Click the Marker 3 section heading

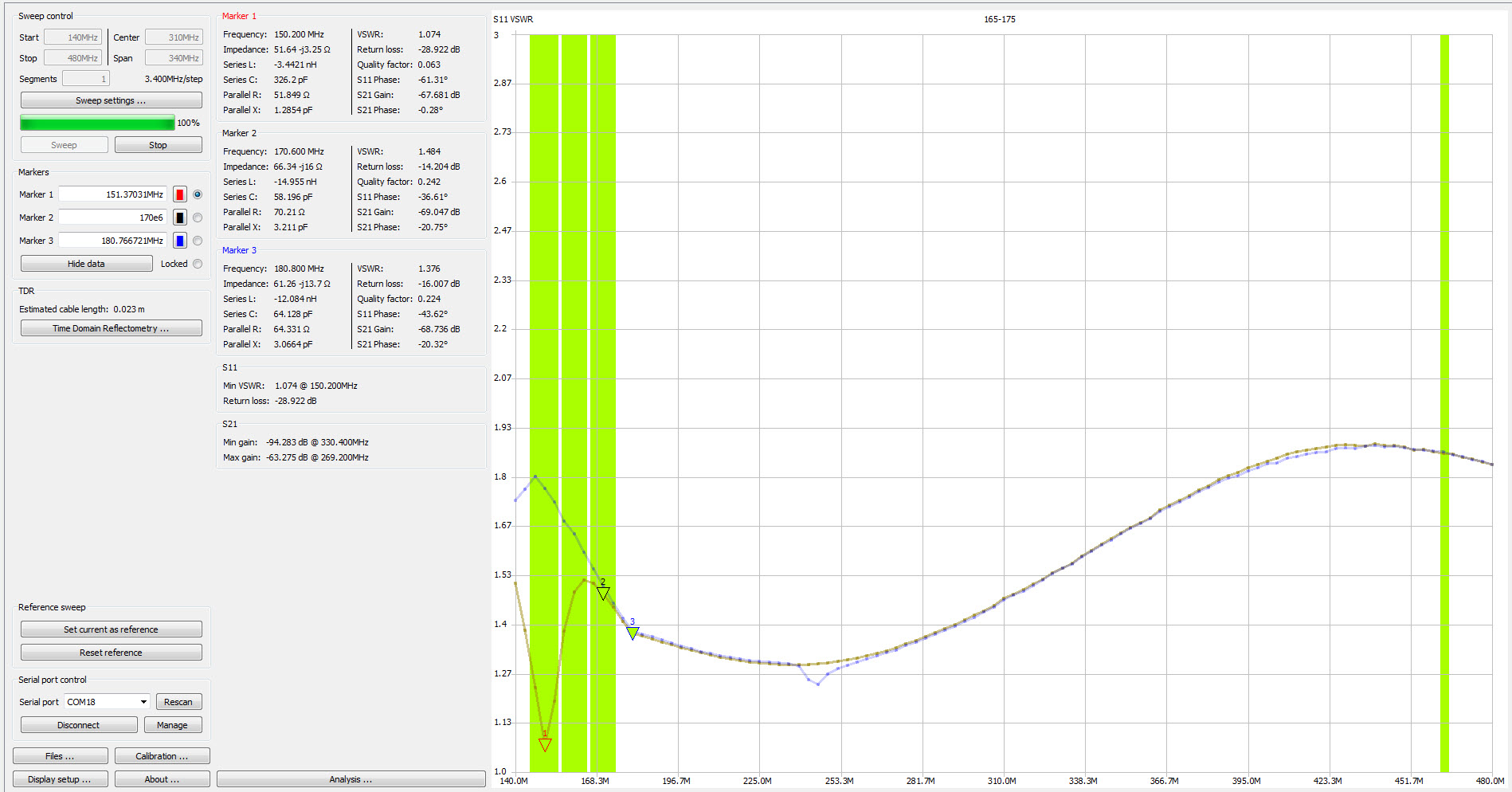coord(239,250)
